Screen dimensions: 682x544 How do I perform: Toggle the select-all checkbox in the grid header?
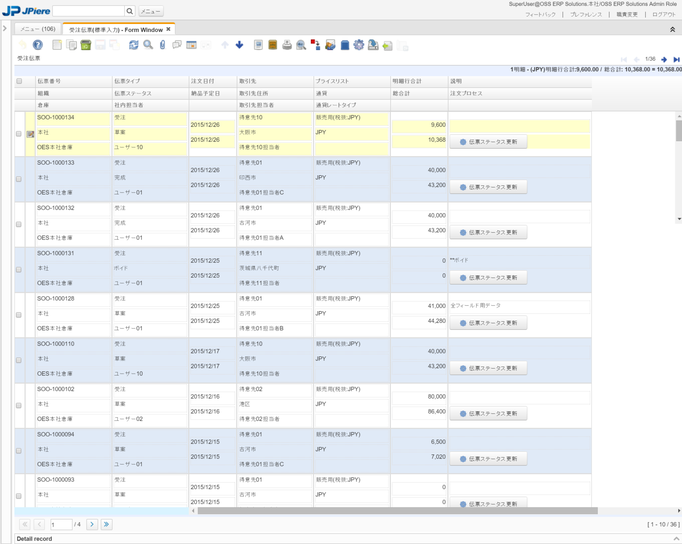point(19,81)
